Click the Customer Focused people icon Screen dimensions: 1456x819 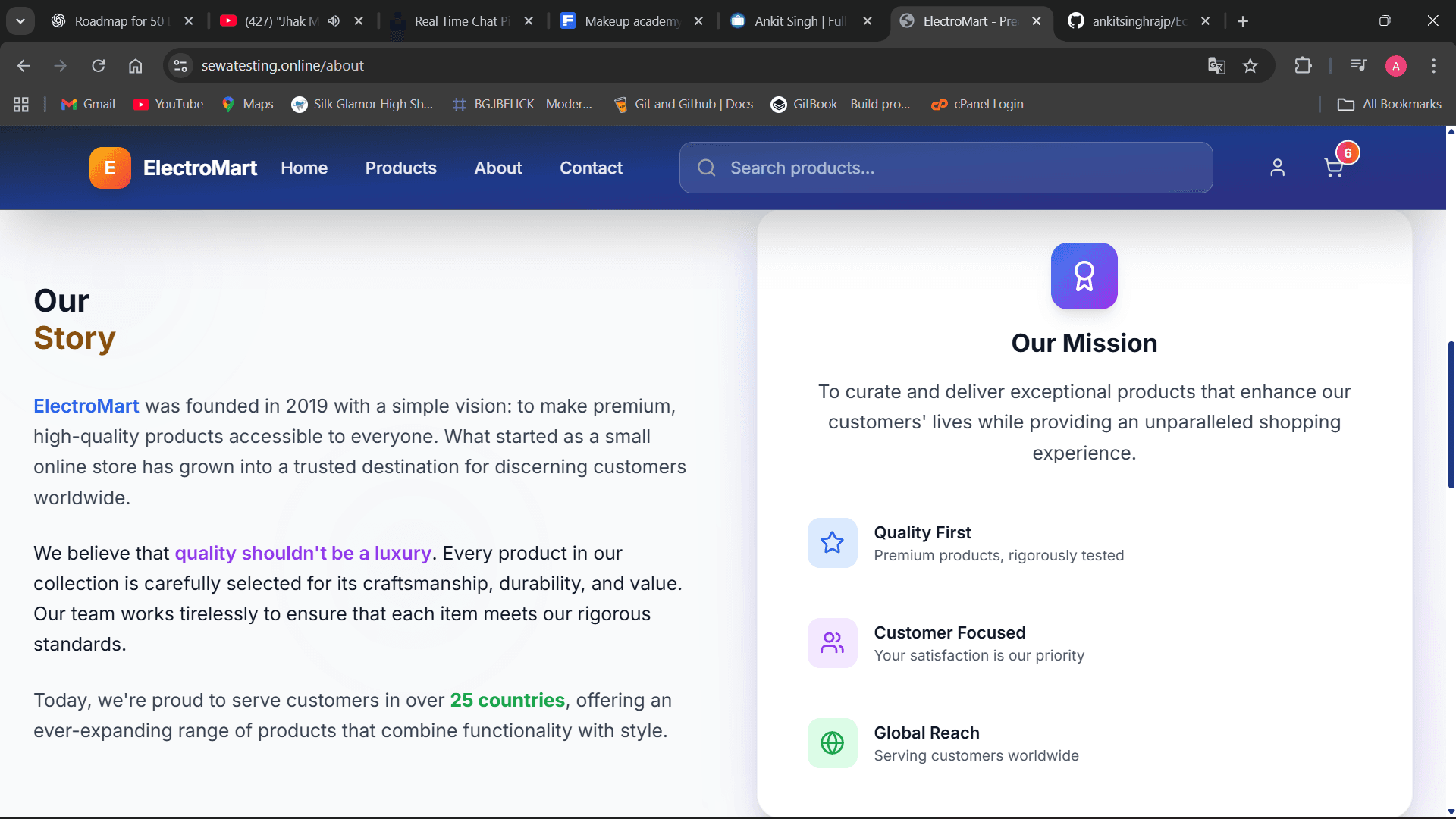pos(832,643)
